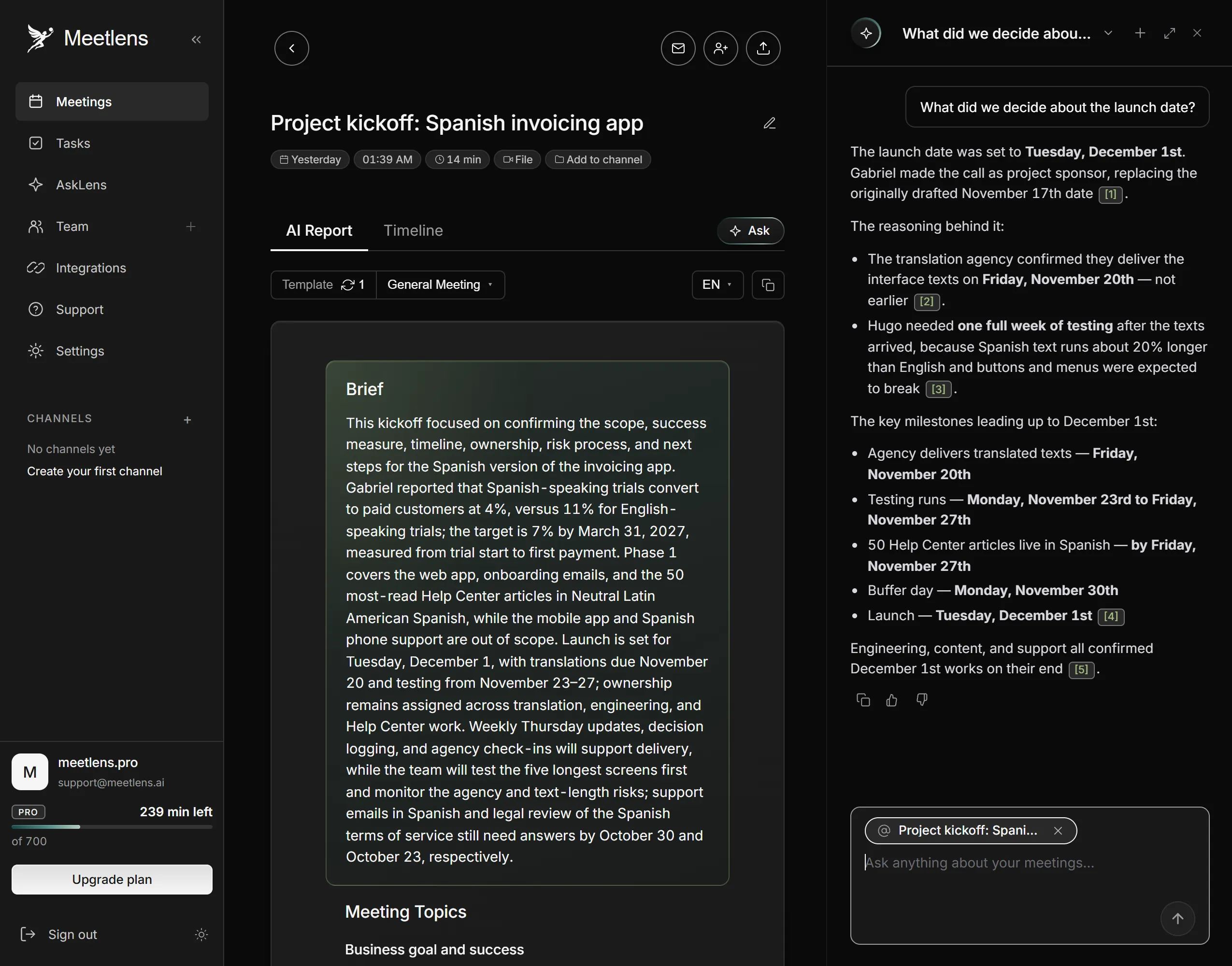The width and height of the screenshot is (1232, 966).
Task: Expand the AskLens chat panel
Action: tap(1169, 33)
